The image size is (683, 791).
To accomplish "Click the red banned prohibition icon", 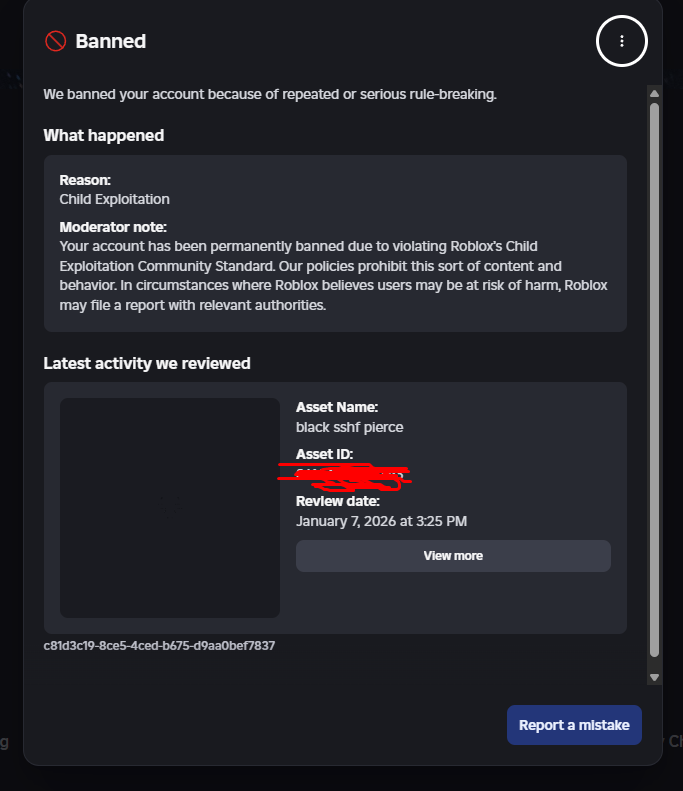I will [x=55, y=41].
